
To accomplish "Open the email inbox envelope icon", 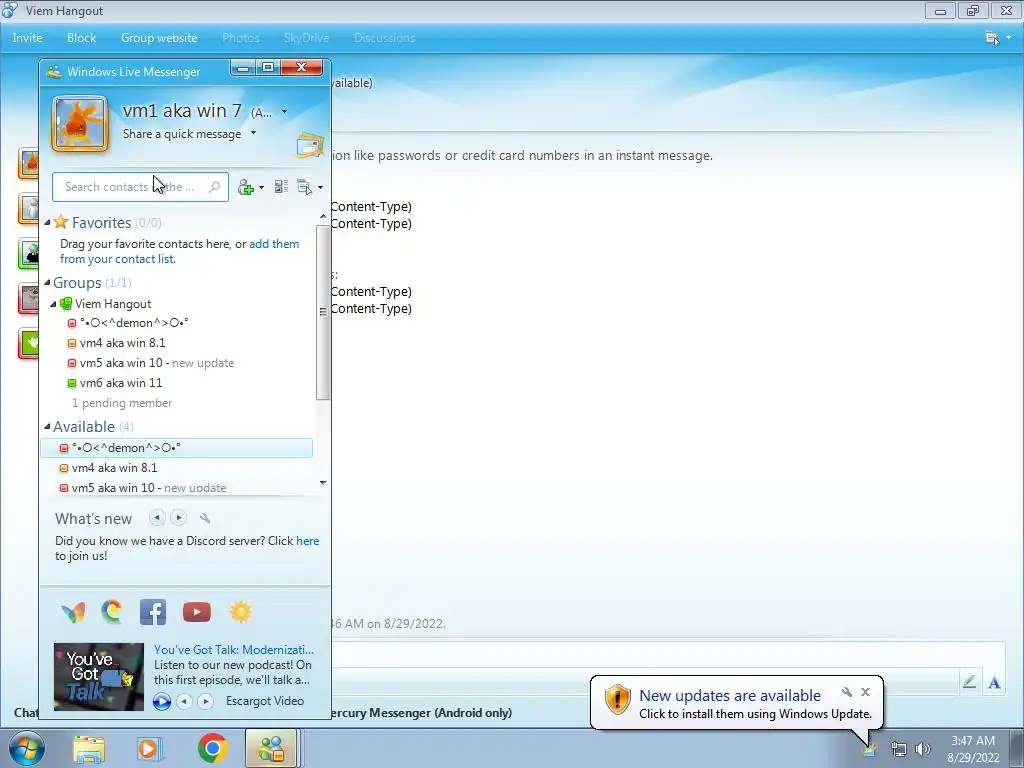I will (310, 145).
